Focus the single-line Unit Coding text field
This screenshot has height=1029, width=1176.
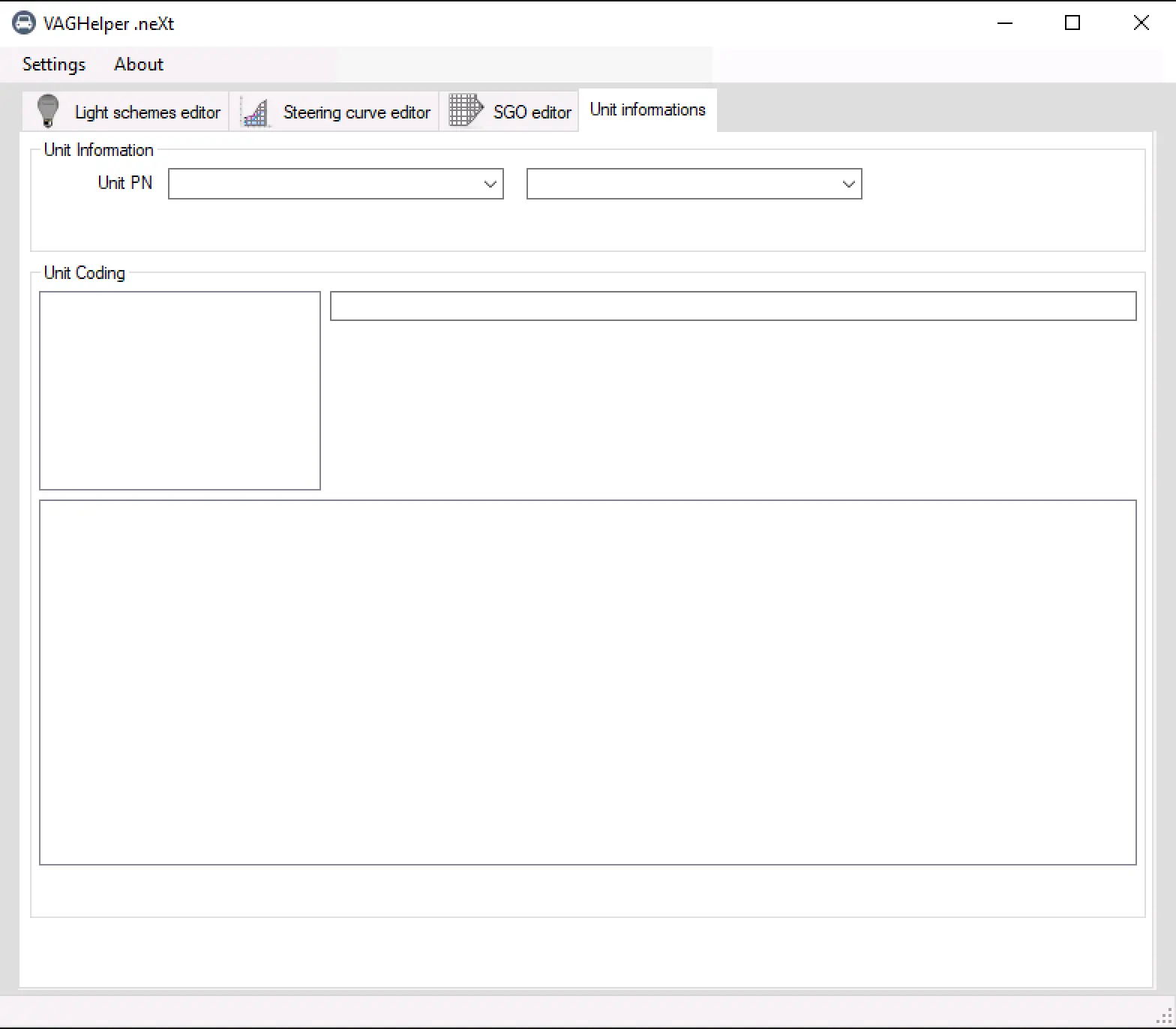click(x=733, y=306)
